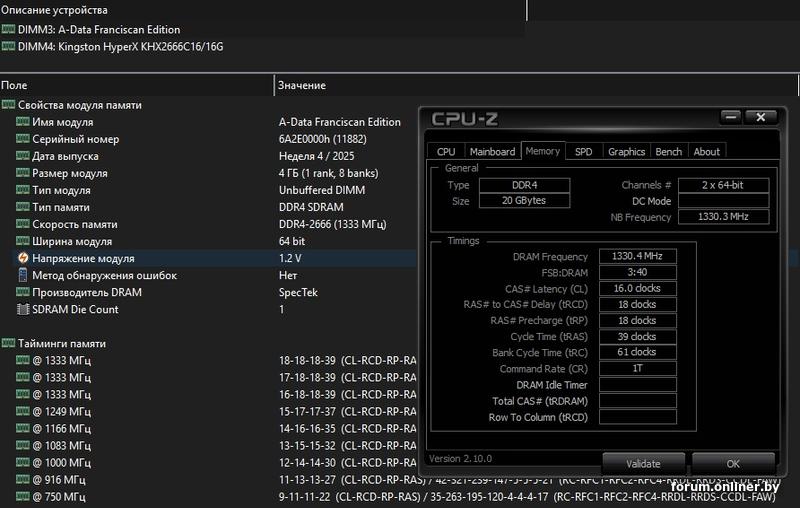800x508 pixels.
Task: Click the icon next to Производитель DRAM
Action: coord(22,292)
